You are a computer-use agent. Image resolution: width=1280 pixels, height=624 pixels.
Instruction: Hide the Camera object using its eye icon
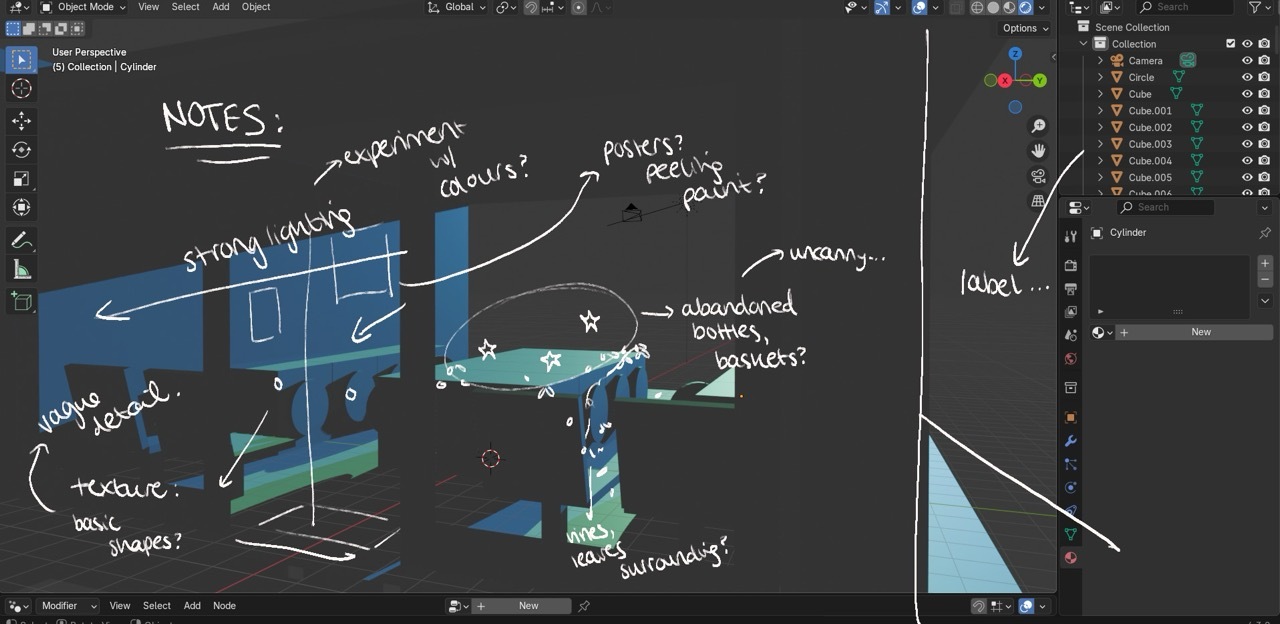pyautogui.click(x=1247, y=61)
